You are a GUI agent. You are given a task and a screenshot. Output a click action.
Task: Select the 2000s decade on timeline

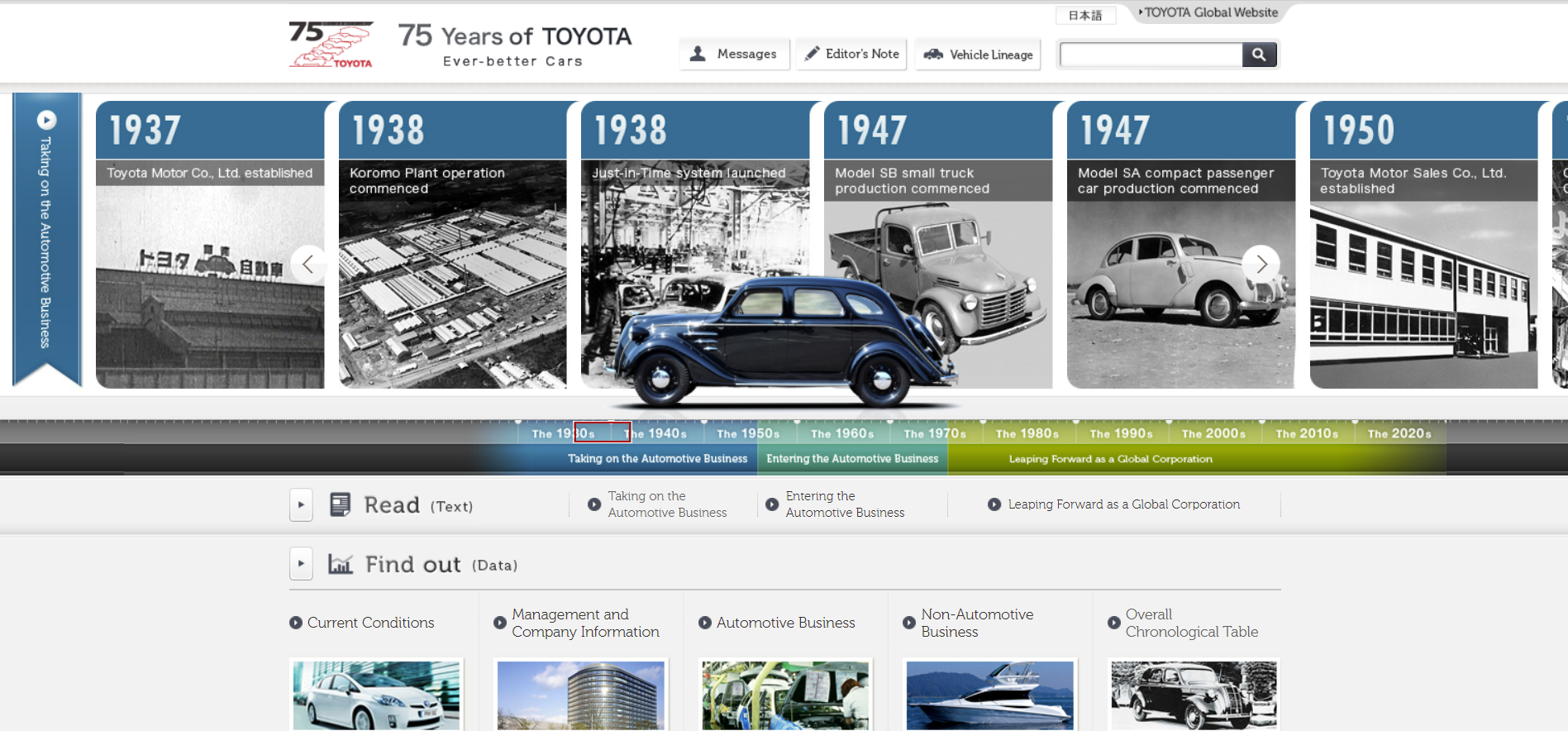(x=1213, y=433)
